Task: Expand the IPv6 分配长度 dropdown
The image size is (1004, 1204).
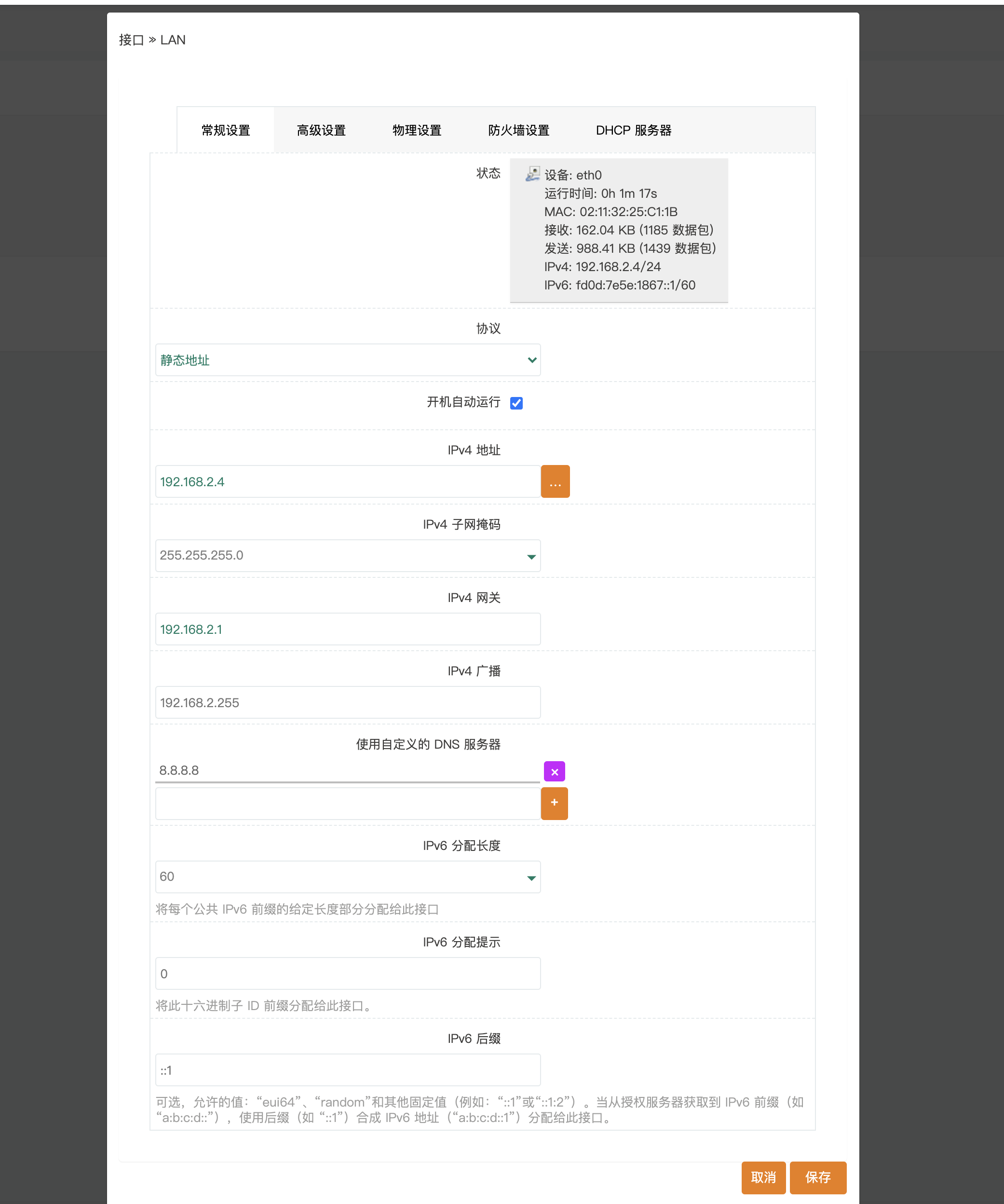Action: [x=348, y=876]
